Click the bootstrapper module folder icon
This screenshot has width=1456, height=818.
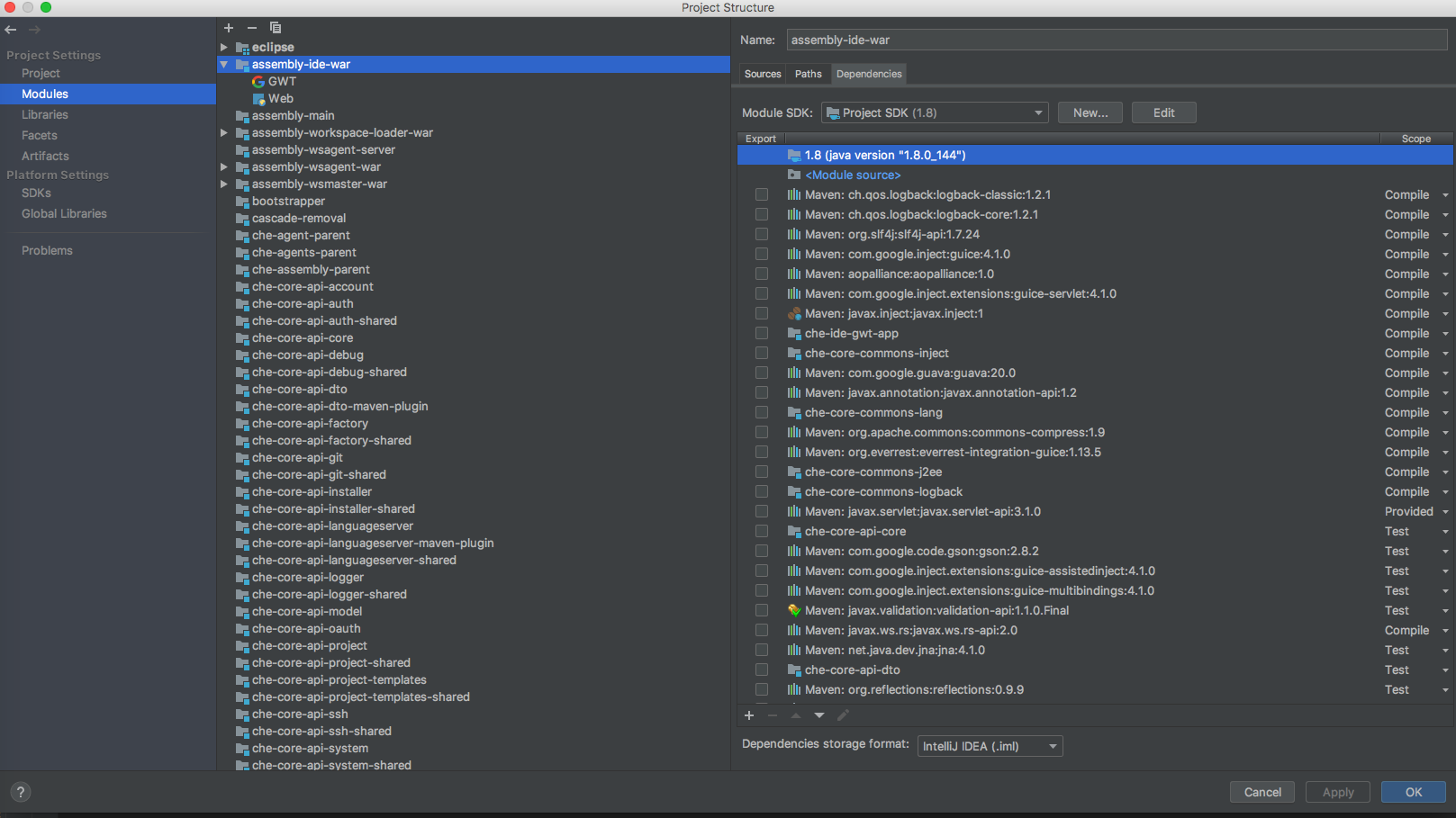click(242, 202)
